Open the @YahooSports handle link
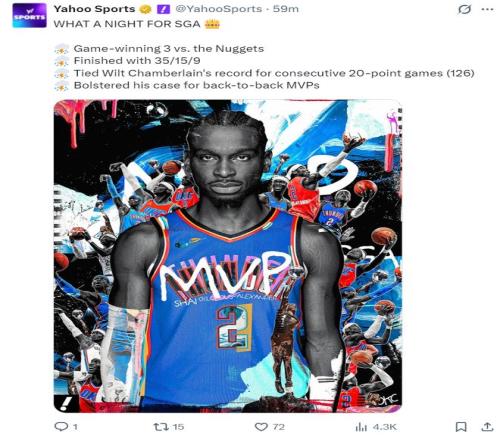The width and height of the screenshot is (500, 440). tap(219, 9)
